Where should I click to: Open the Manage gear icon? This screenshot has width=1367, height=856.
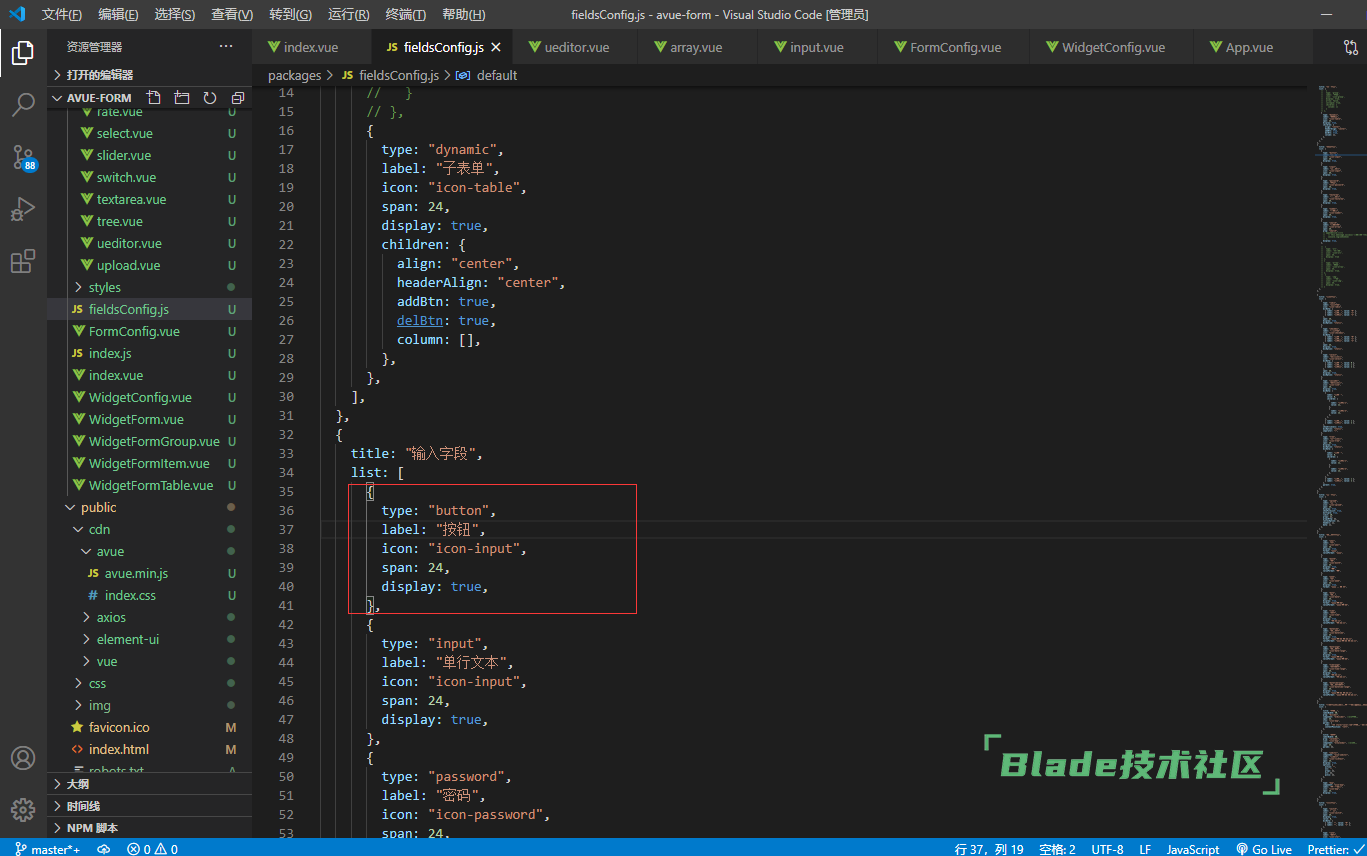pyautogui.click(x=23, y=809)
